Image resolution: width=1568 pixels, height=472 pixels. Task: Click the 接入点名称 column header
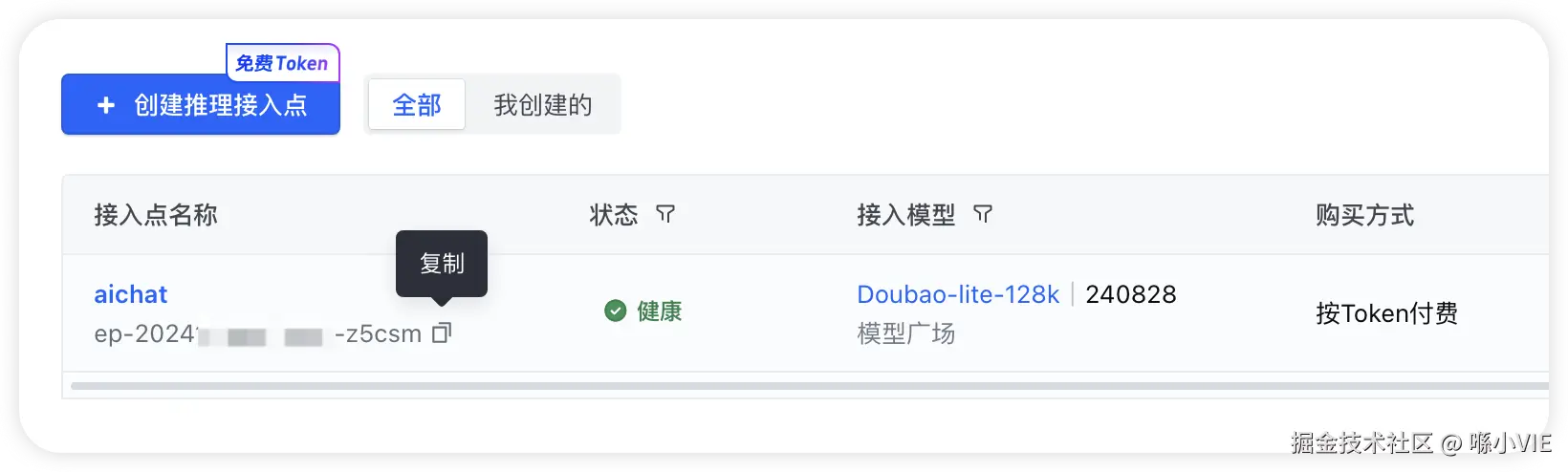(156, 215)
